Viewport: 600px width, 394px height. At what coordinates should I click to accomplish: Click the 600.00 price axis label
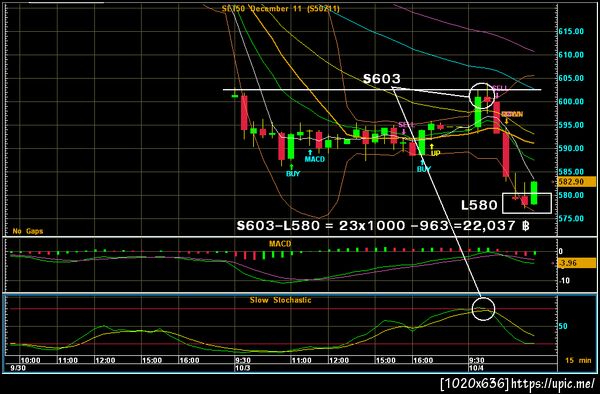coord(571,101)
